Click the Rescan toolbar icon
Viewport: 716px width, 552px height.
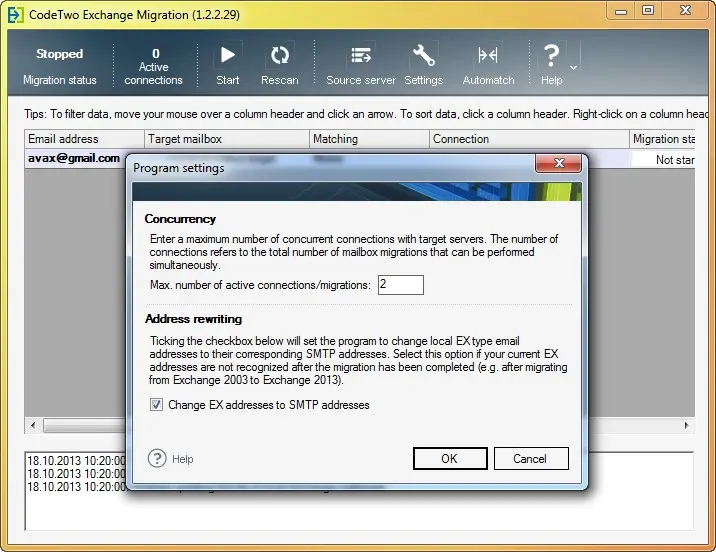coord(279,55)
